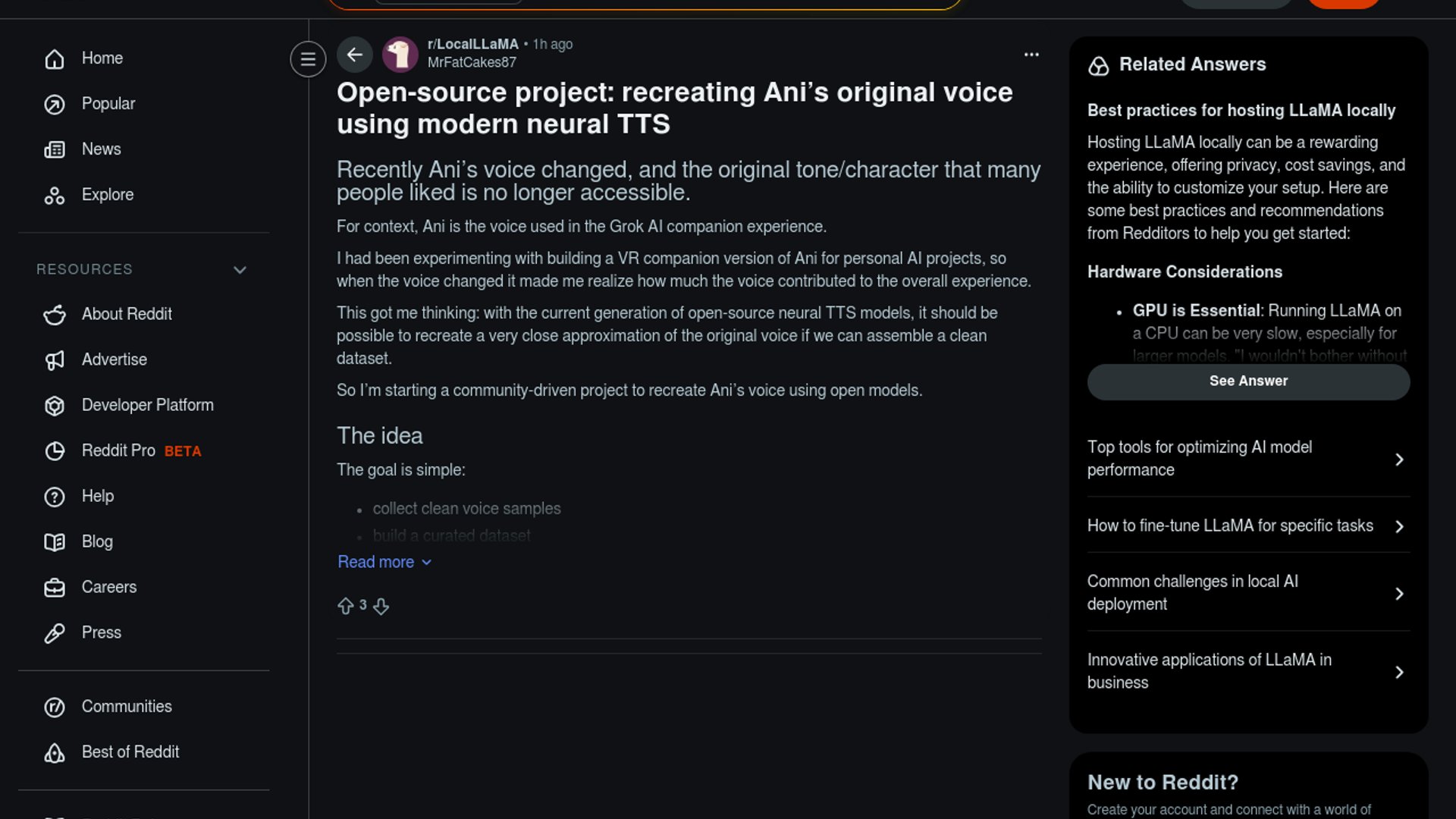Viewport: 1456px width, 819px height.
Task: Collapse the left navigation sidebar
Action: [x=308, y=59]
